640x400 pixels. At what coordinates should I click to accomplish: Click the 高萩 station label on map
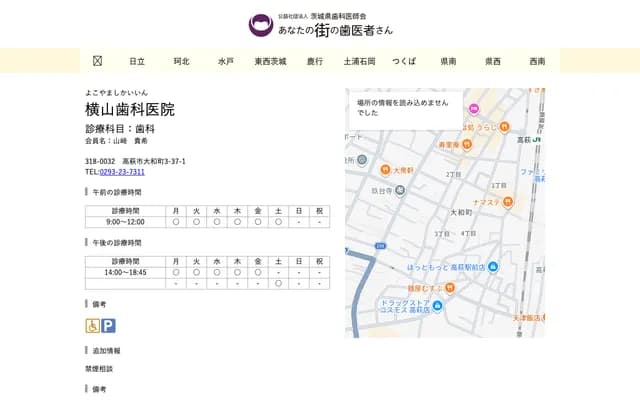click(524, 140)
